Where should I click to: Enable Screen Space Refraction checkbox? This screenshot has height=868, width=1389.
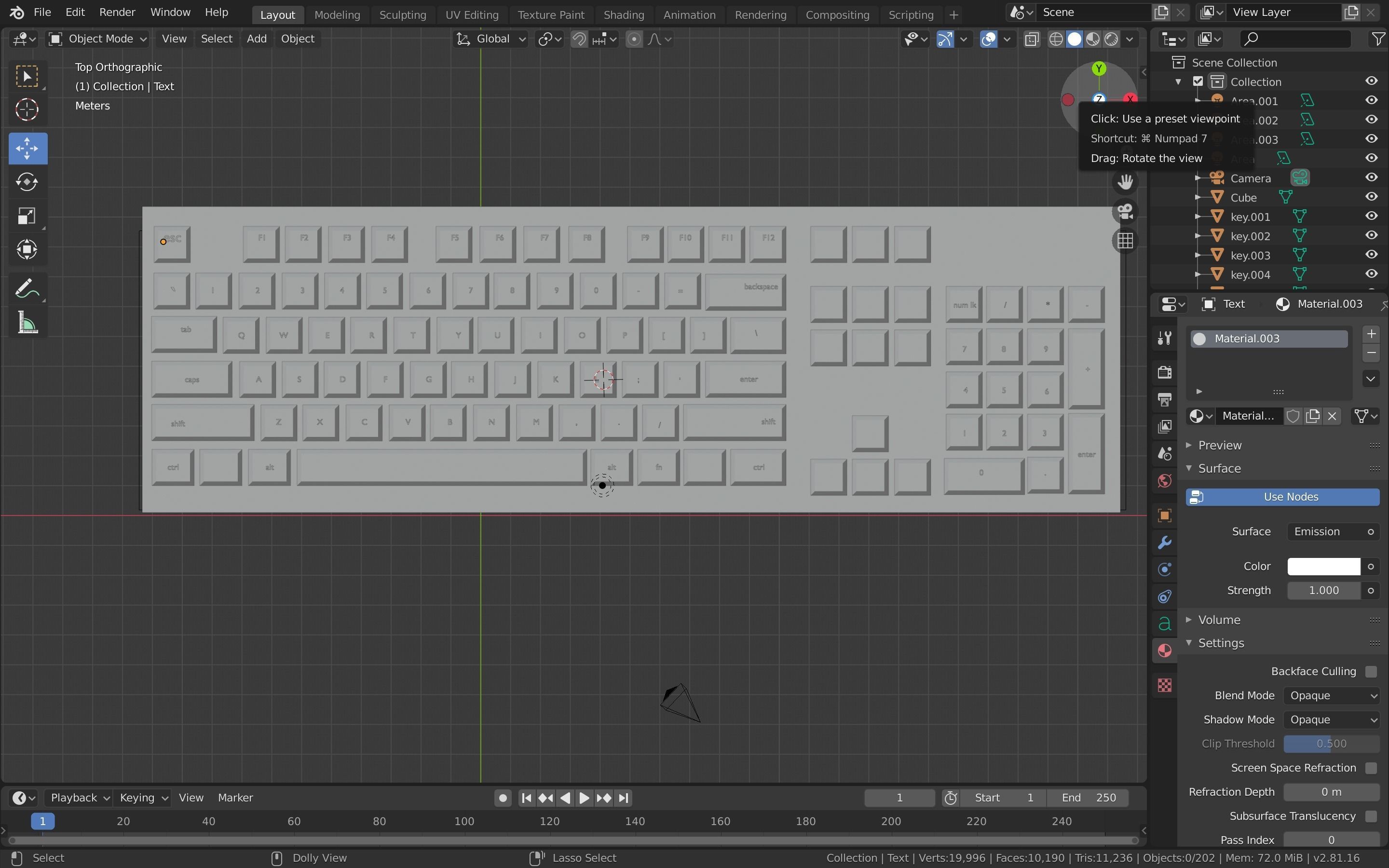(1371, 768)
